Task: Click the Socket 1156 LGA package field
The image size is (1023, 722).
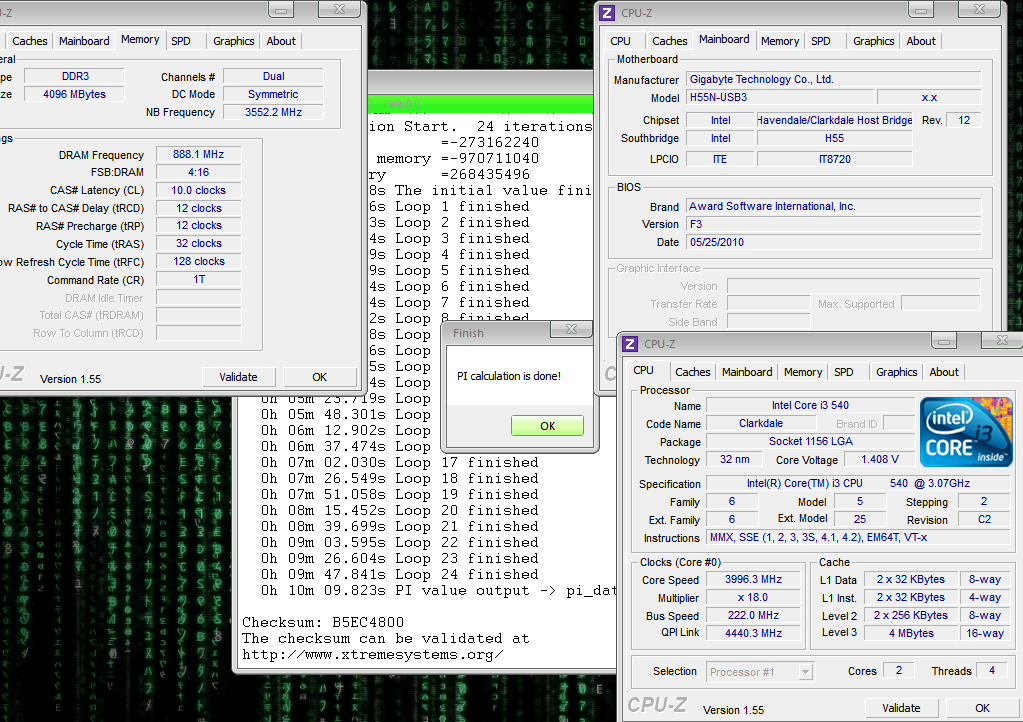Action: pyautogui.click(x=810, y=442)
